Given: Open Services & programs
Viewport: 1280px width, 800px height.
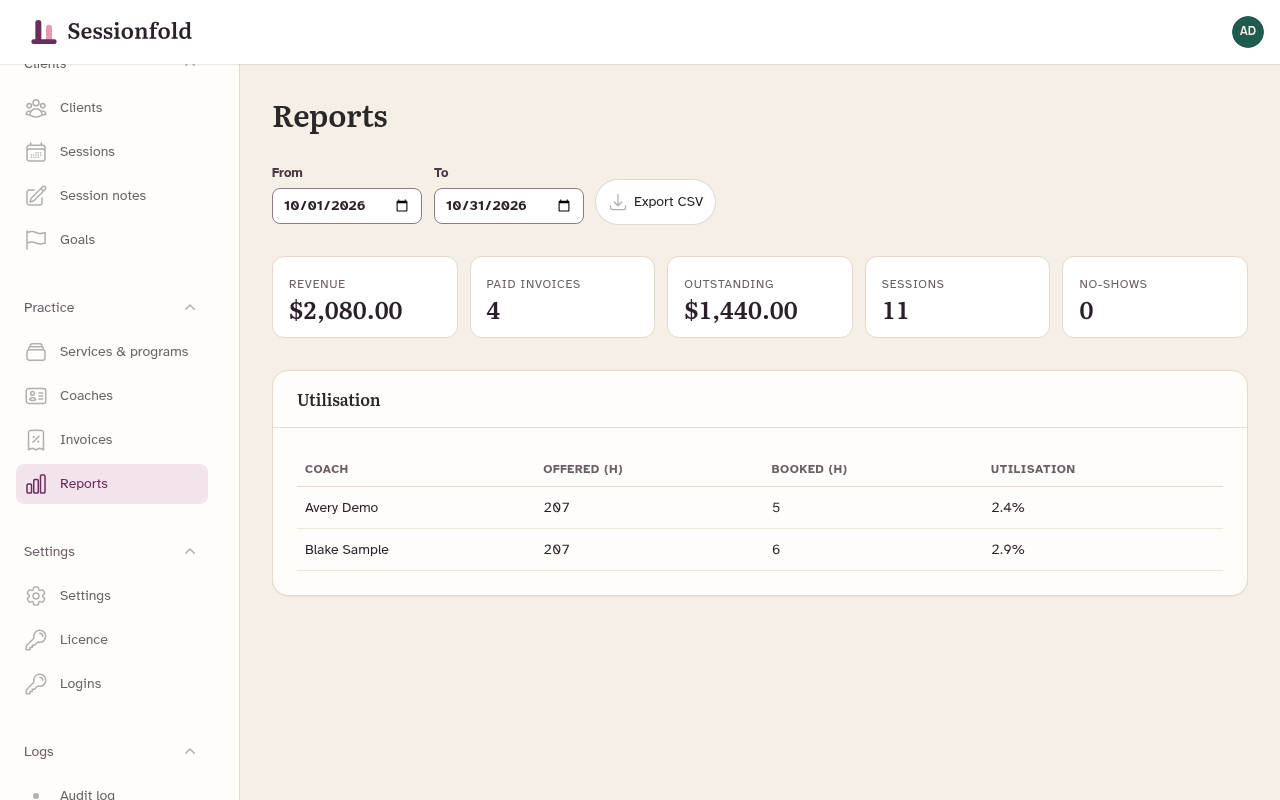Looking at the screenshot, I should pyautogui.click(x=112, y=352).
